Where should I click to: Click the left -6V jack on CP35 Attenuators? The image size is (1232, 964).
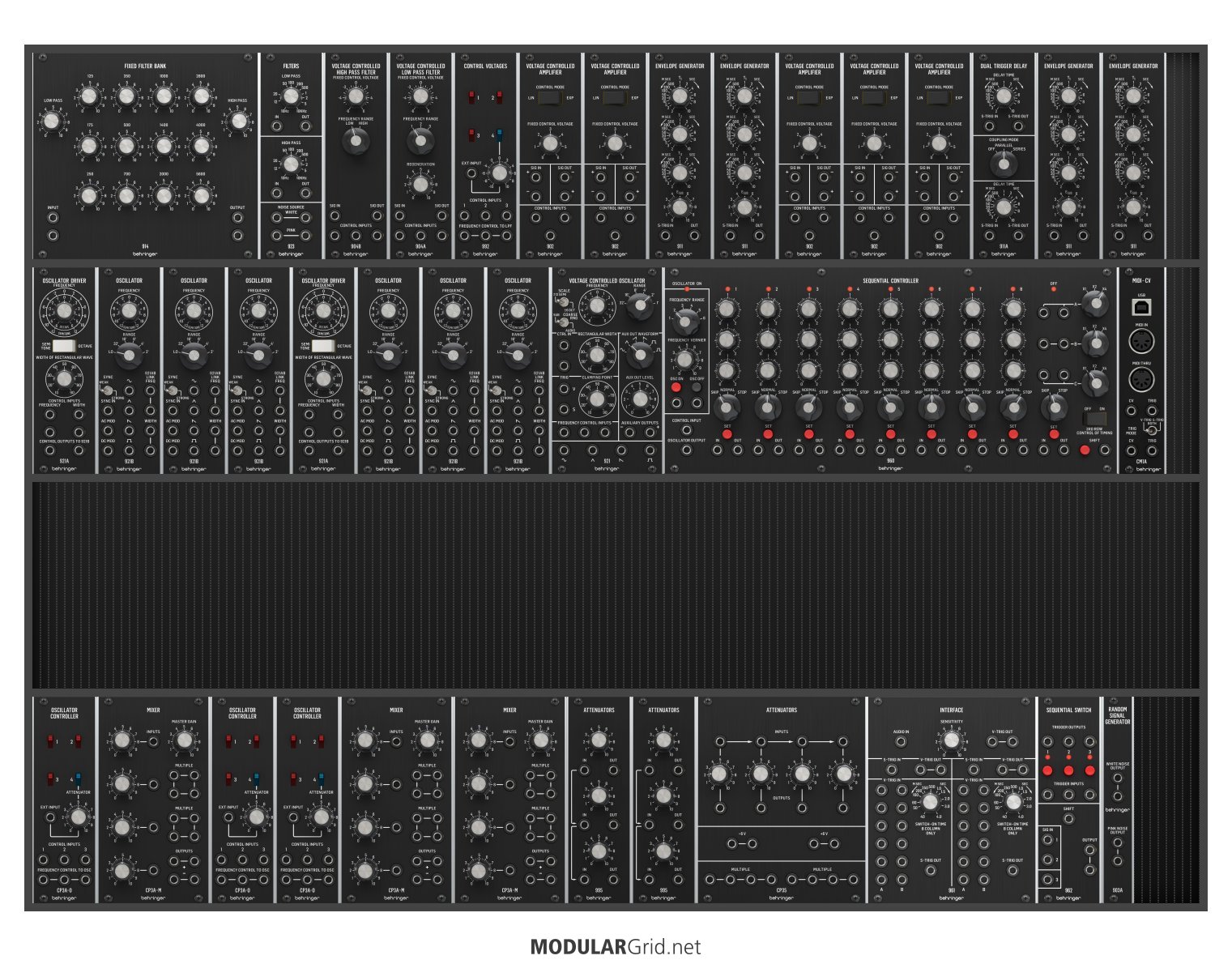click(731, 844)
